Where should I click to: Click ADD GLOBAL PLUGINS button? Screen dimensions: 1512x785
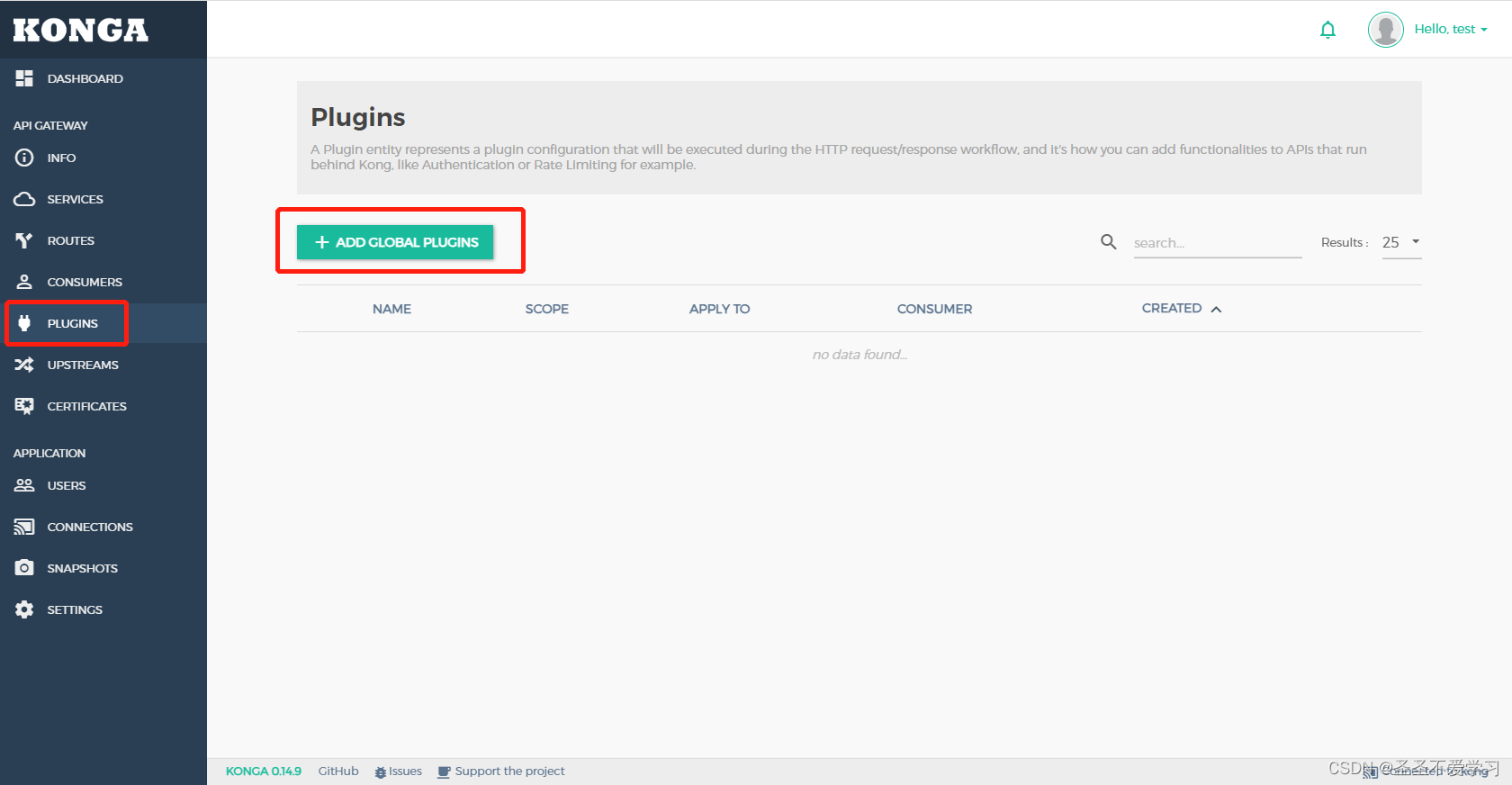(x=395, y=242)
